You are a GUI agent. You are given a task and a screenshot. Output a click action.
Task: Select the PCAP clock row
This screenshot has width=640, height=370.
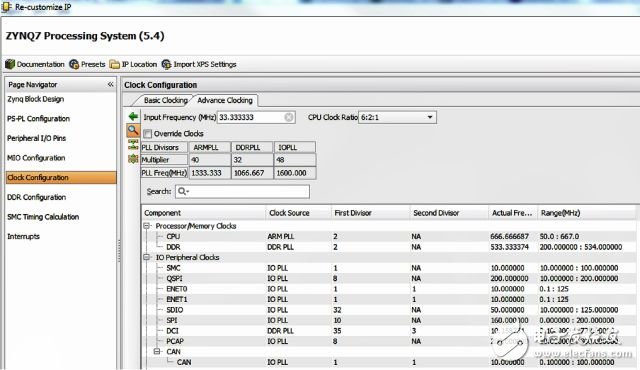389,341
